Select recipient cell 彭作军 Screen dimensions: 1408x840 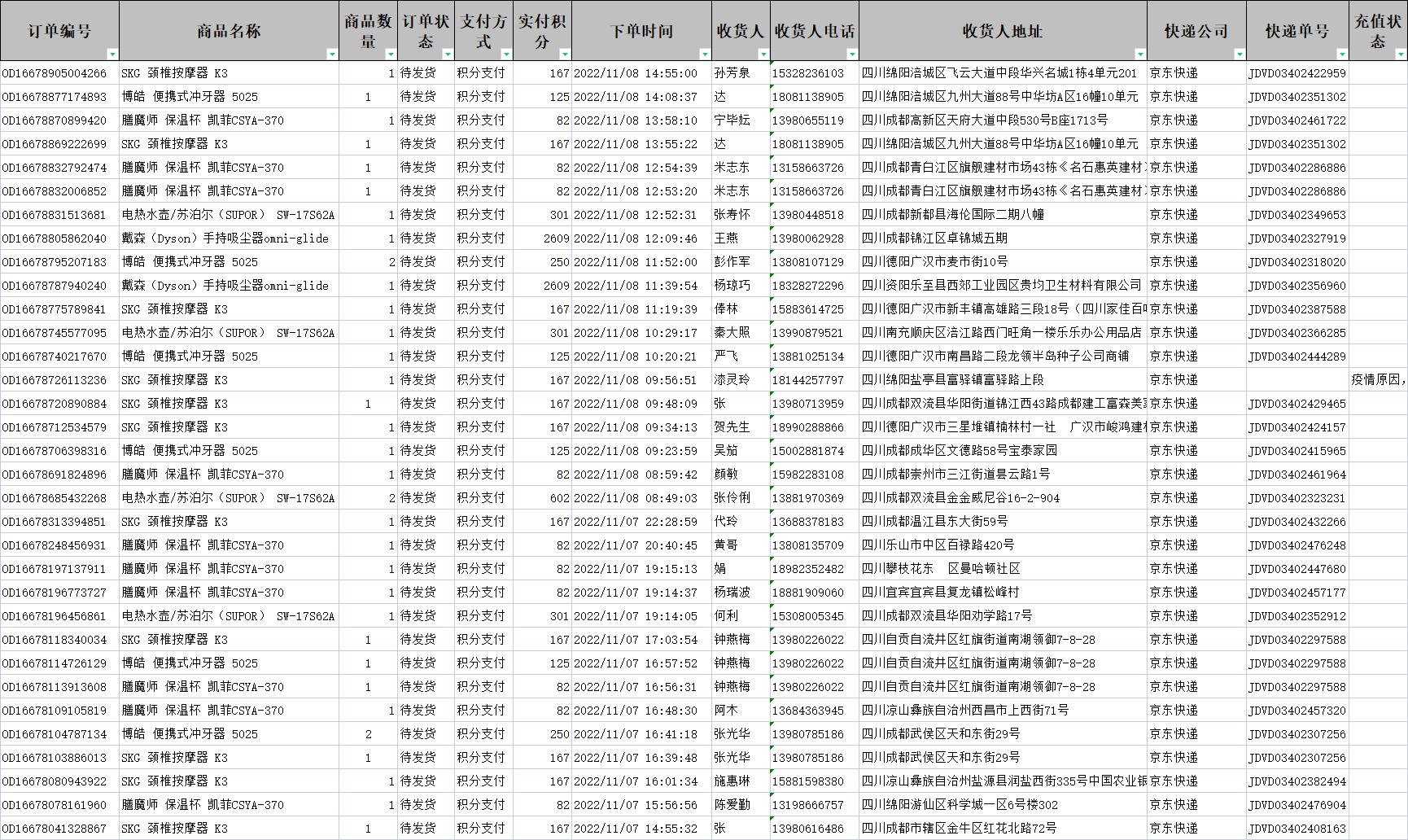coord(741,262)
